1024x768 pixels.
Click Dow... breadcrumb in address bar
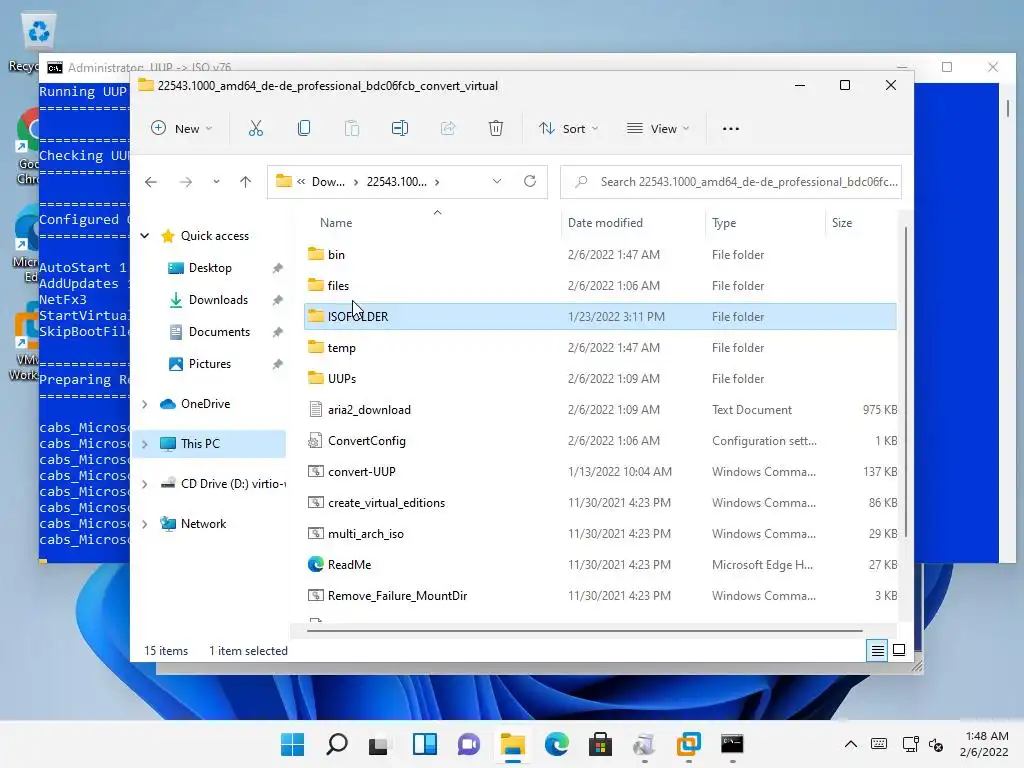[328, 182]
